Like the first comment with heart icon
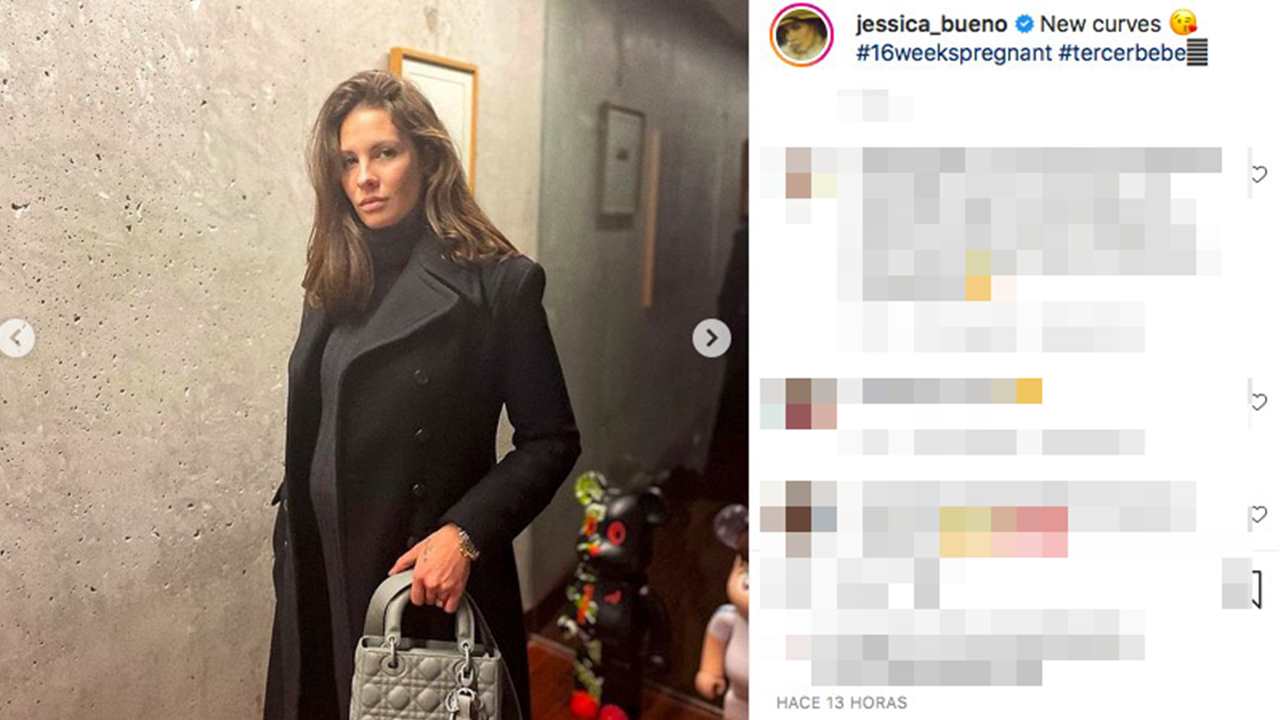 tap(1259, 174)
